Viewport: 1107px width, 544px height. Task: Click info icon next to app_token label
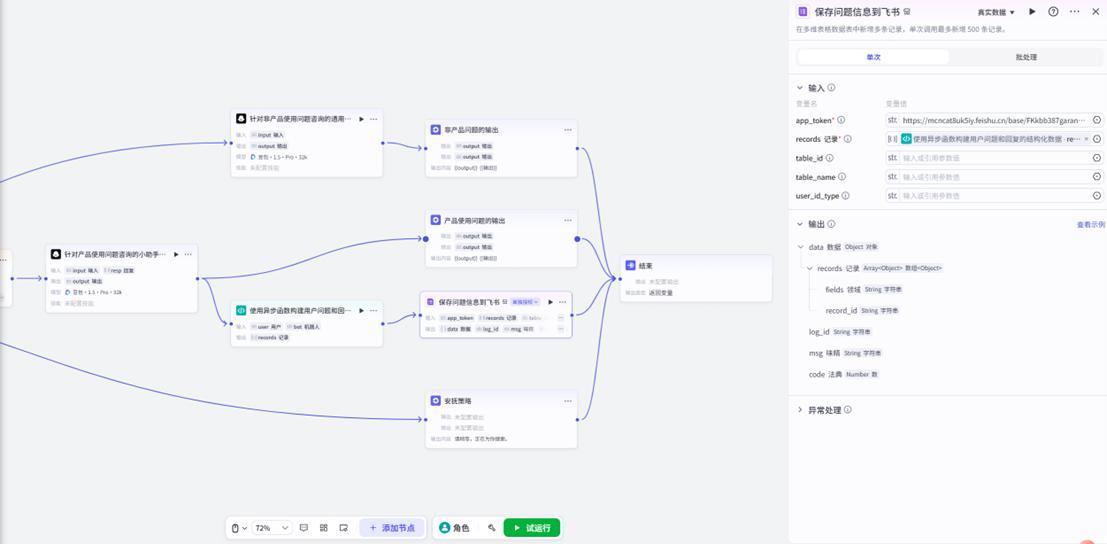pyautogui.click(x=841, y=120)
